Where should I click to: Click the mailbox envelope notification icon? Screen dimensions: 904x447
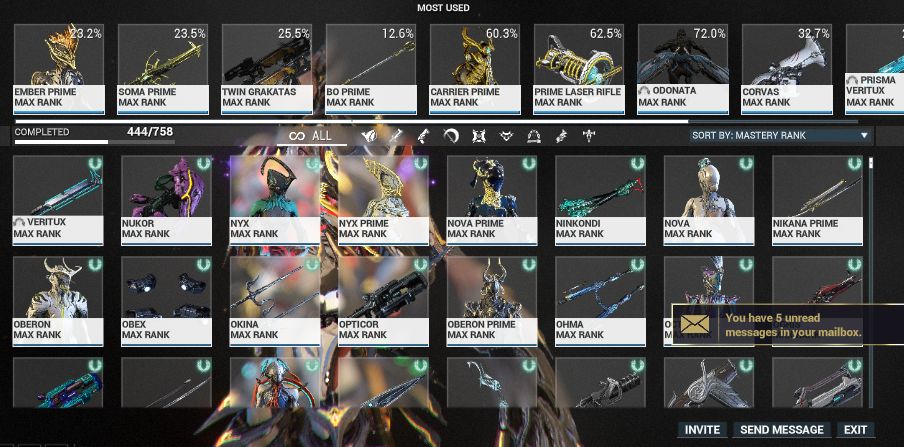tap(695, 324)
